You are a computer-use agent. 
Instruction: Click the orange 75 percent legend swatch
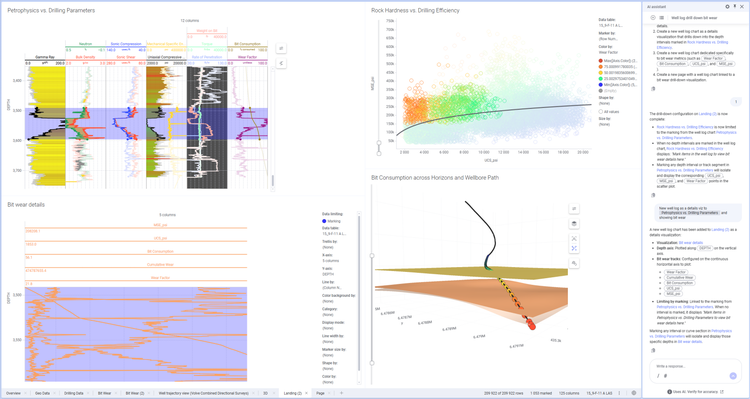coord(601,67)
